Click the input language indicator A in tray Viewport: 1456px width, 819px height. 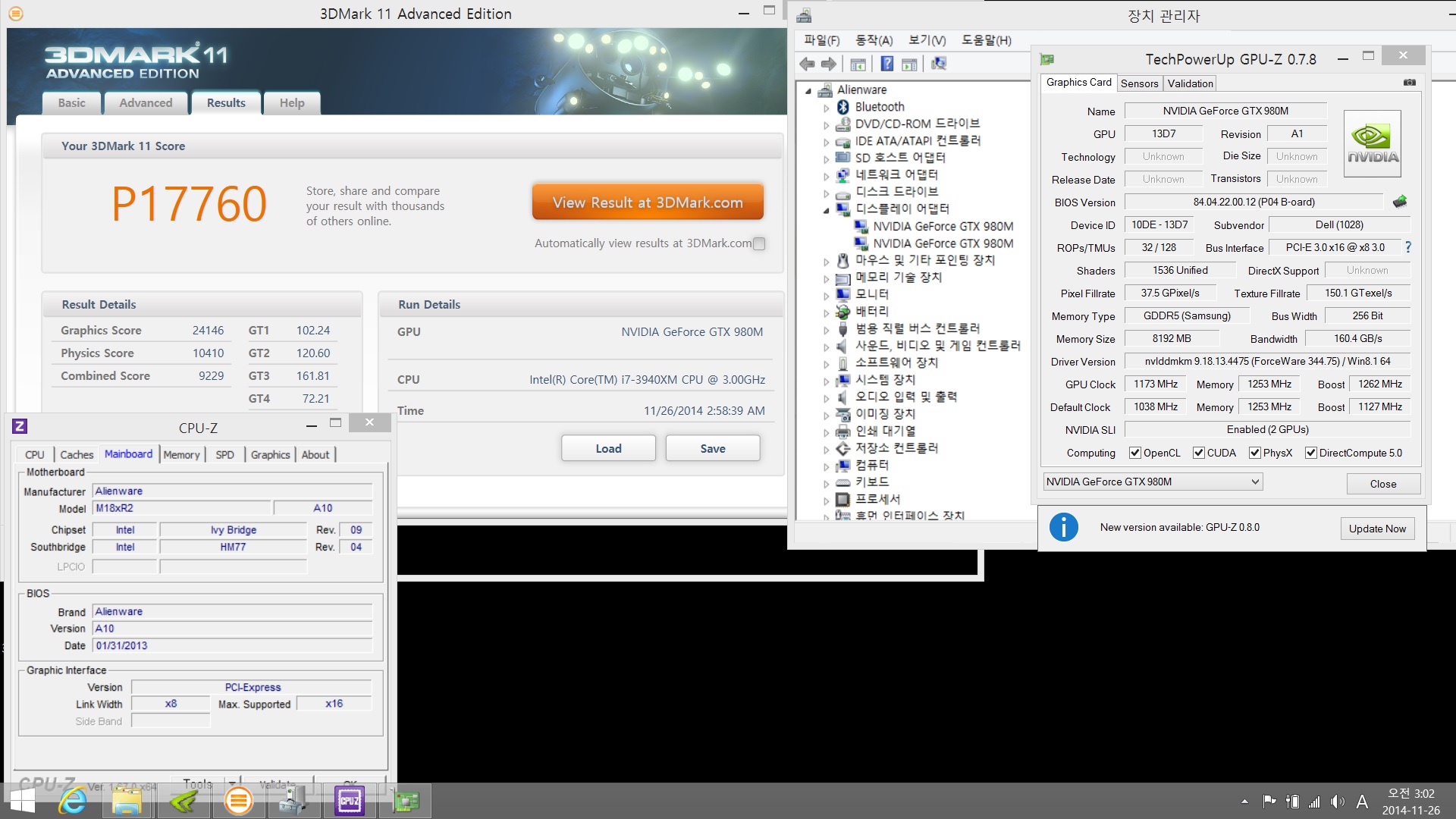point(1362,802)
